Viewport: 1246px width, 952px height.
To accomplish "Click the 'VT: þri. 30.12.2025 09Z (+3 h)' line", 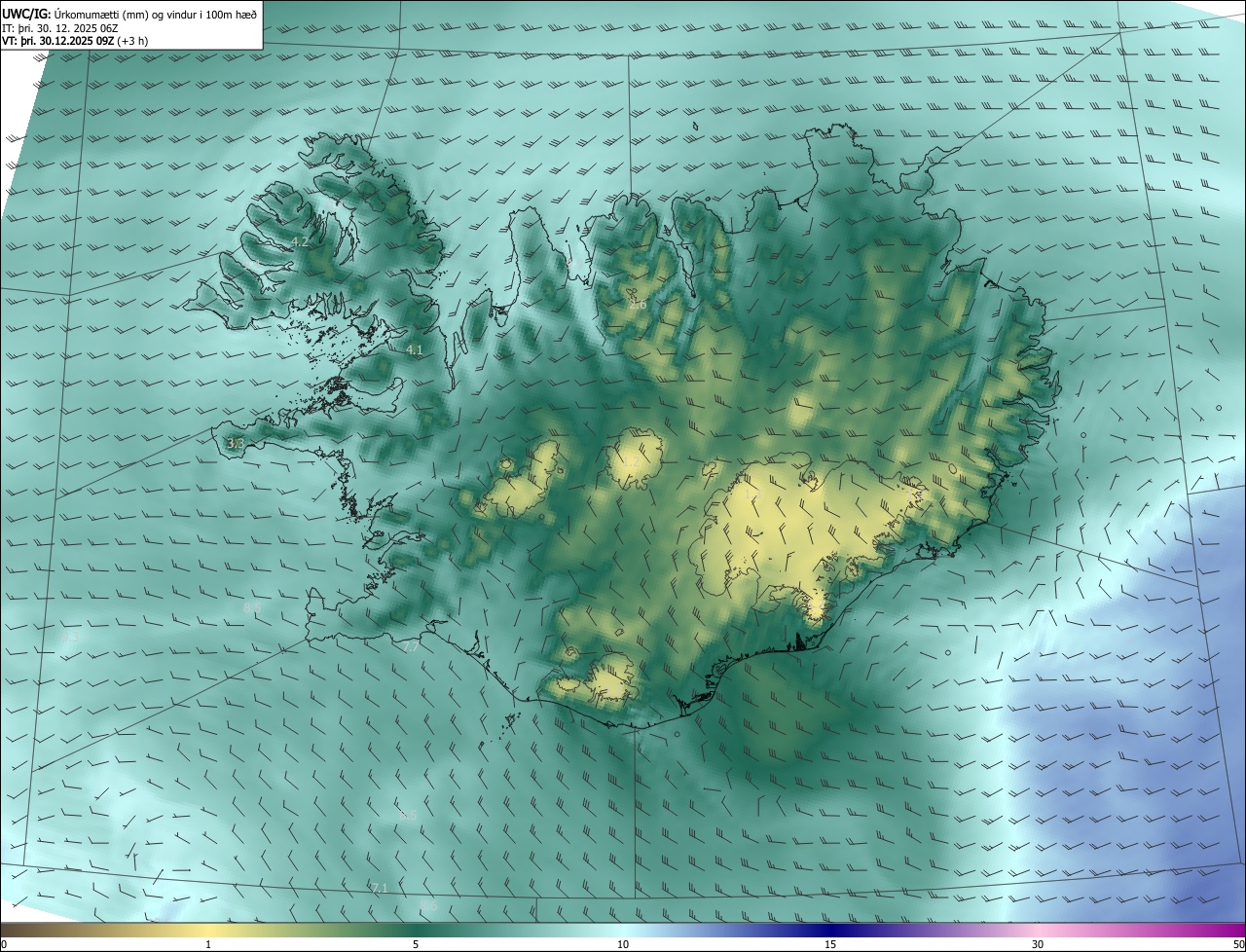I will coord(76,41).
